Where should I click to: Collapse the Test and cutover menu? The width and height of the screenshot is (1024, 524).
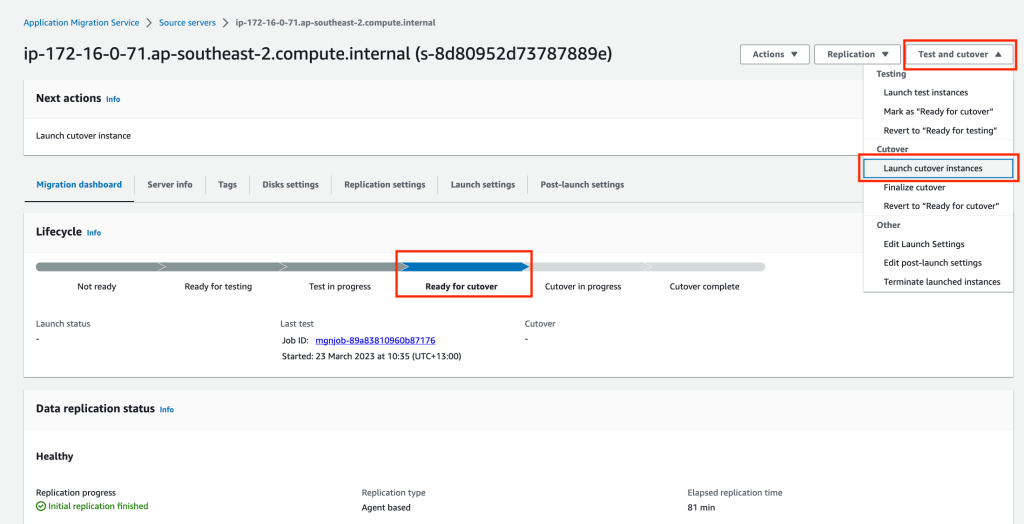(x=959, y=54)
